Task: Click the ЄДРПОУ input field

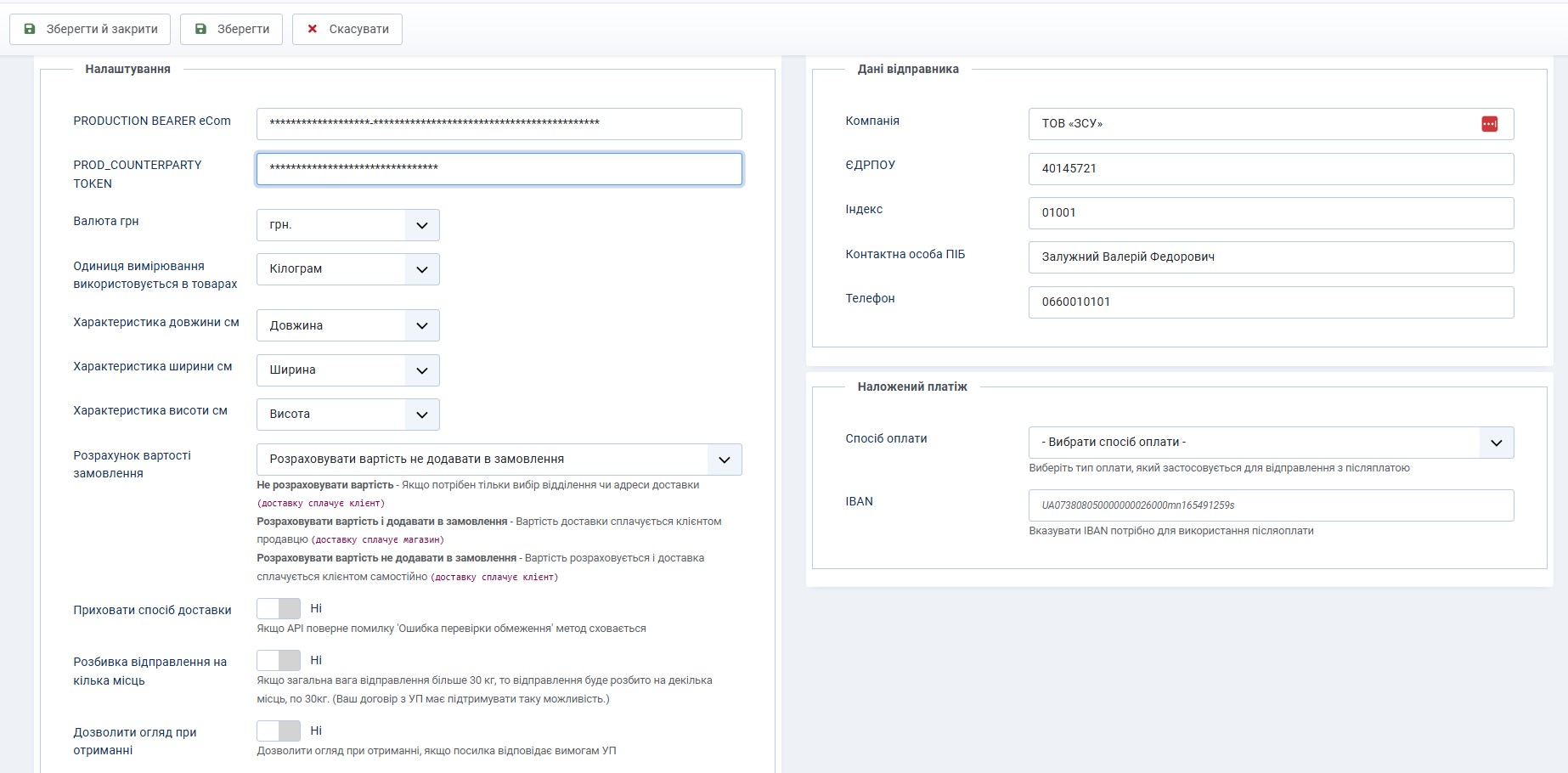Action: pyautogui.click(x=1270, y=169)
